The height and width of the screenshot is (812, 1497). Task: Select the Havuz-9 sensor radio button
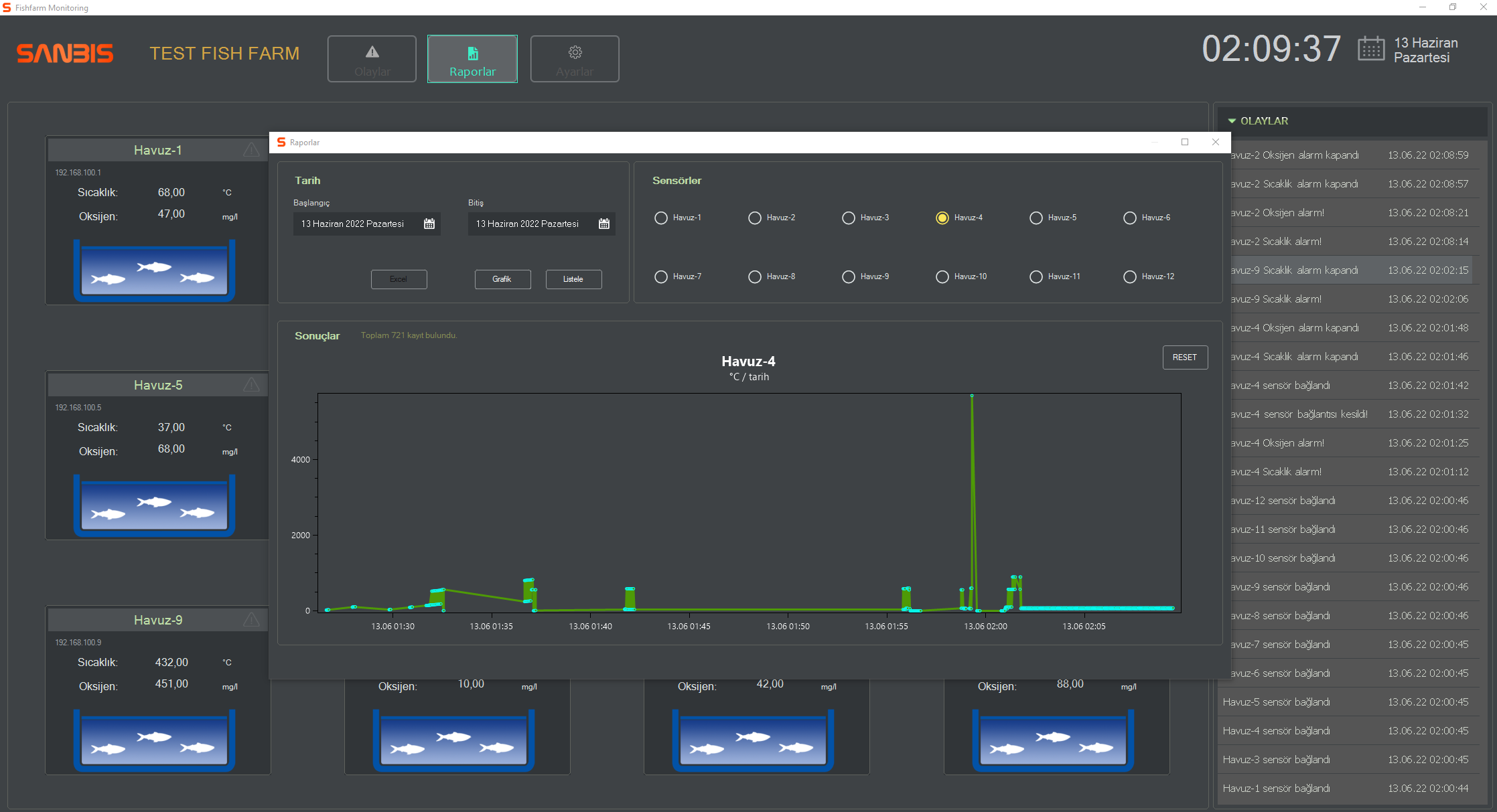coord(849,276)
